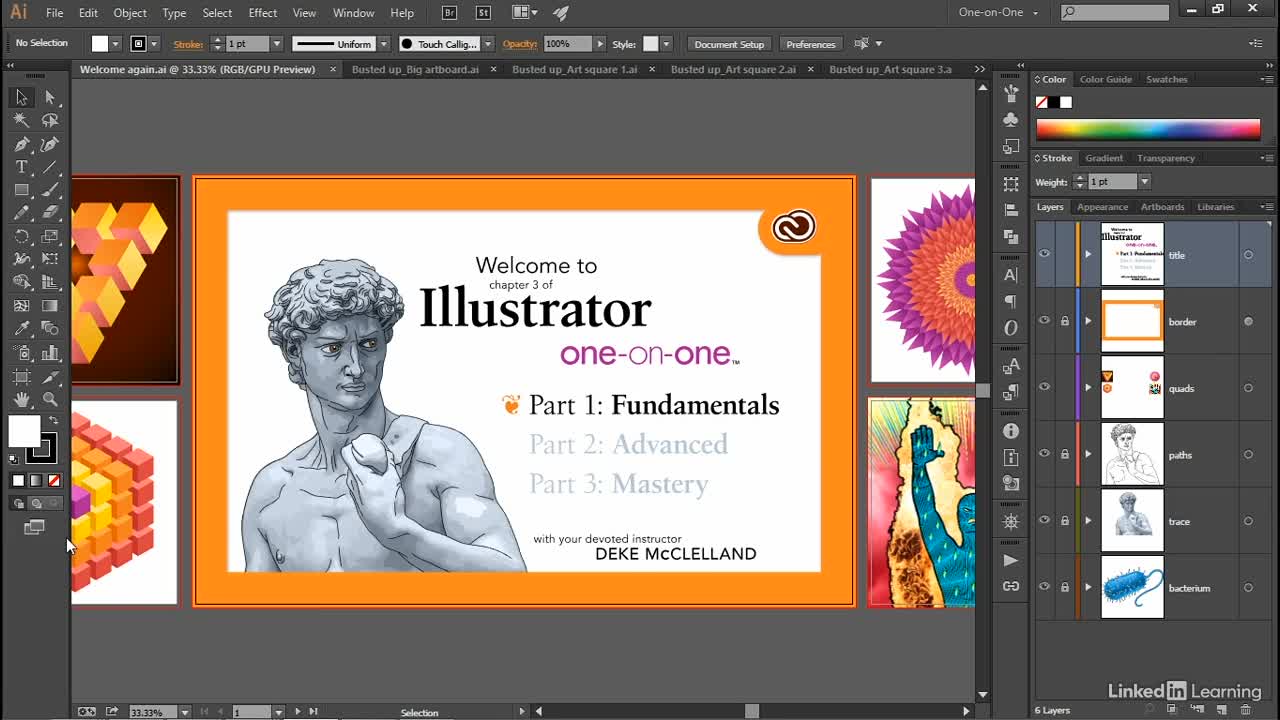Open the Paragraph panel icon
This screenshot has height=720, width=1280.
(1011, 301)
